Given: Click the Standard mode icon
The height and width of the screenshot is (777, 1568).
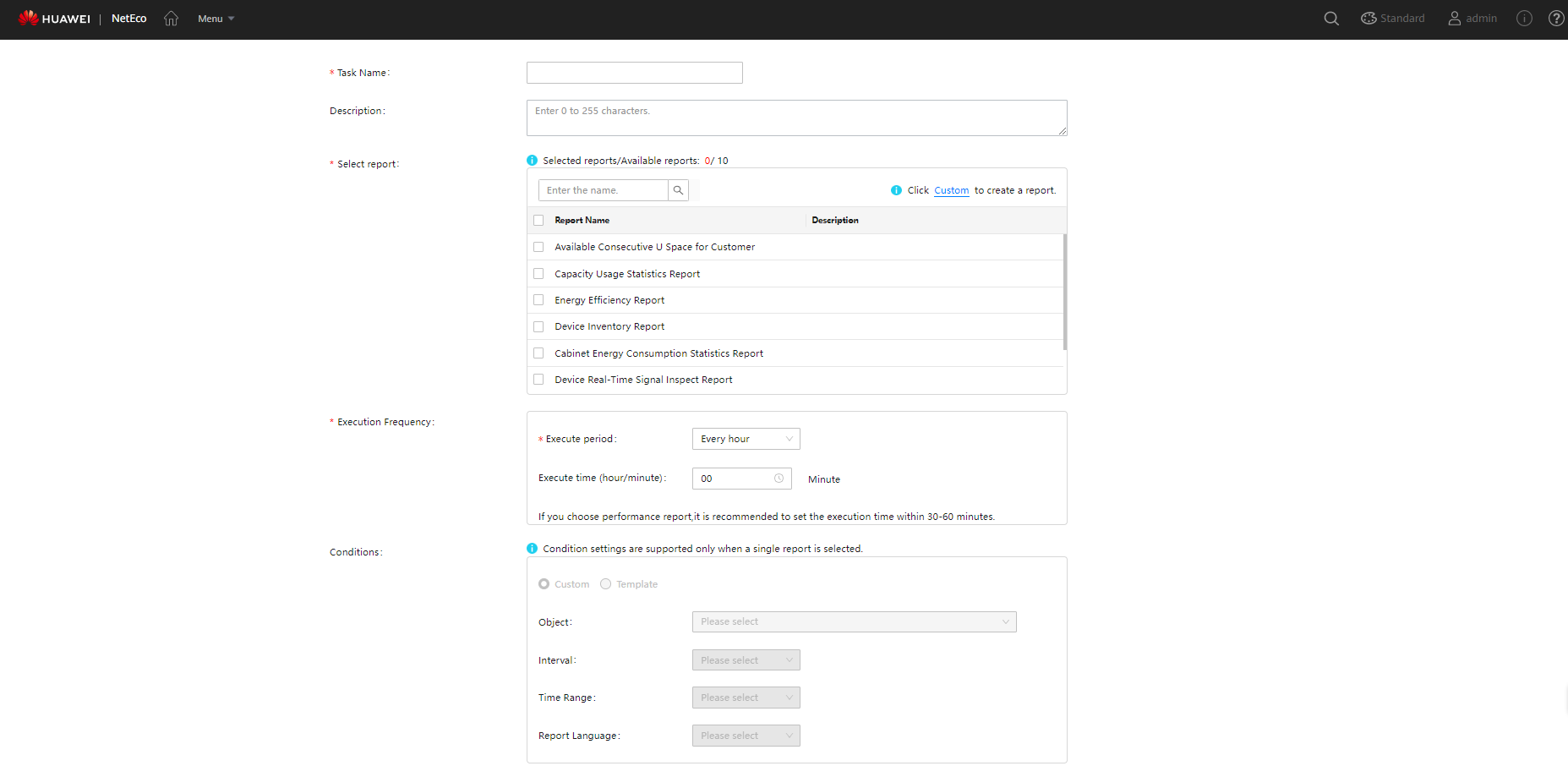Looking at the screenshot, I should pyautogui.click(x=1369, y=19).
